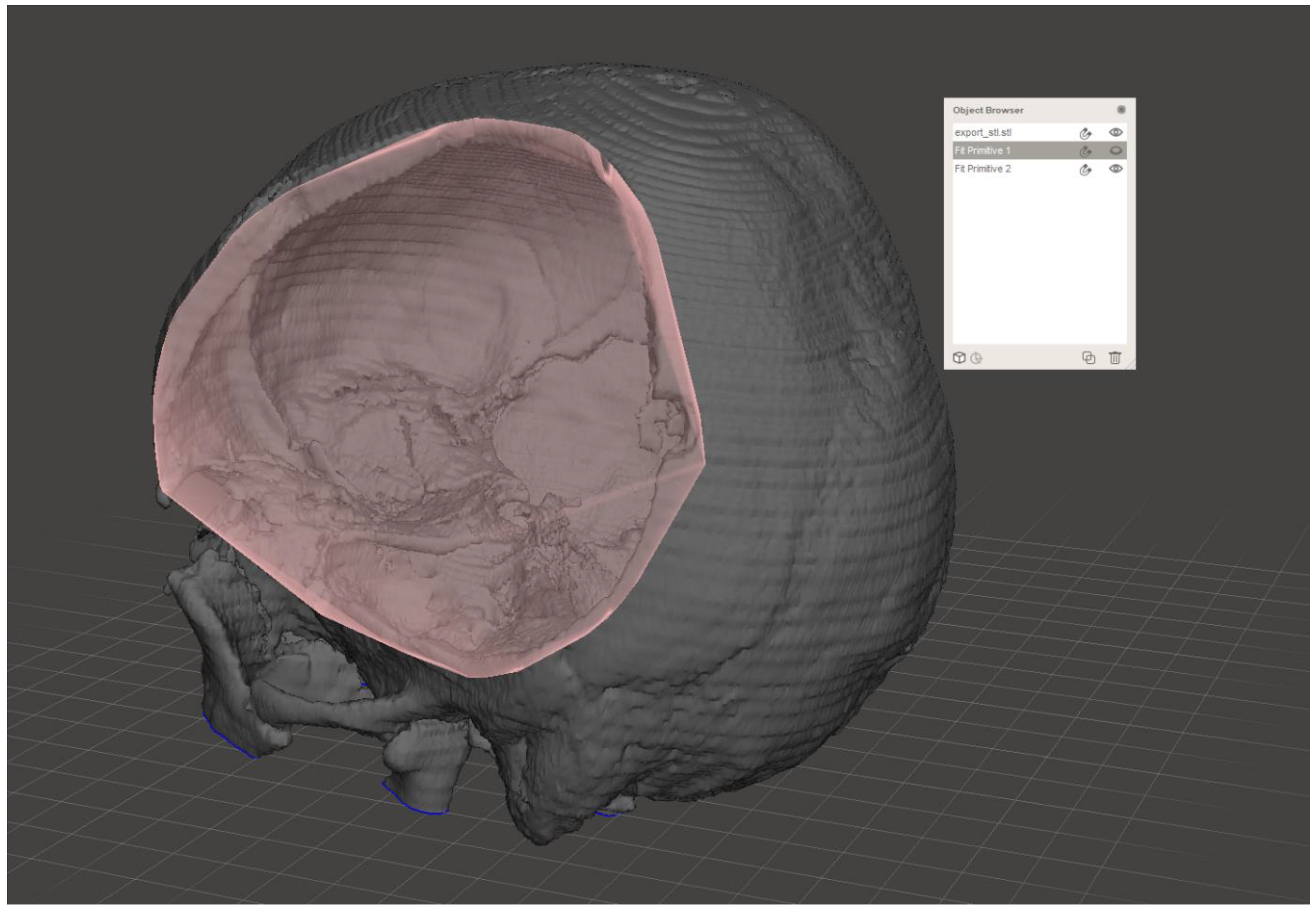
Task: Select export_stl.stl in the Object Browser
Action: (983, 132)
